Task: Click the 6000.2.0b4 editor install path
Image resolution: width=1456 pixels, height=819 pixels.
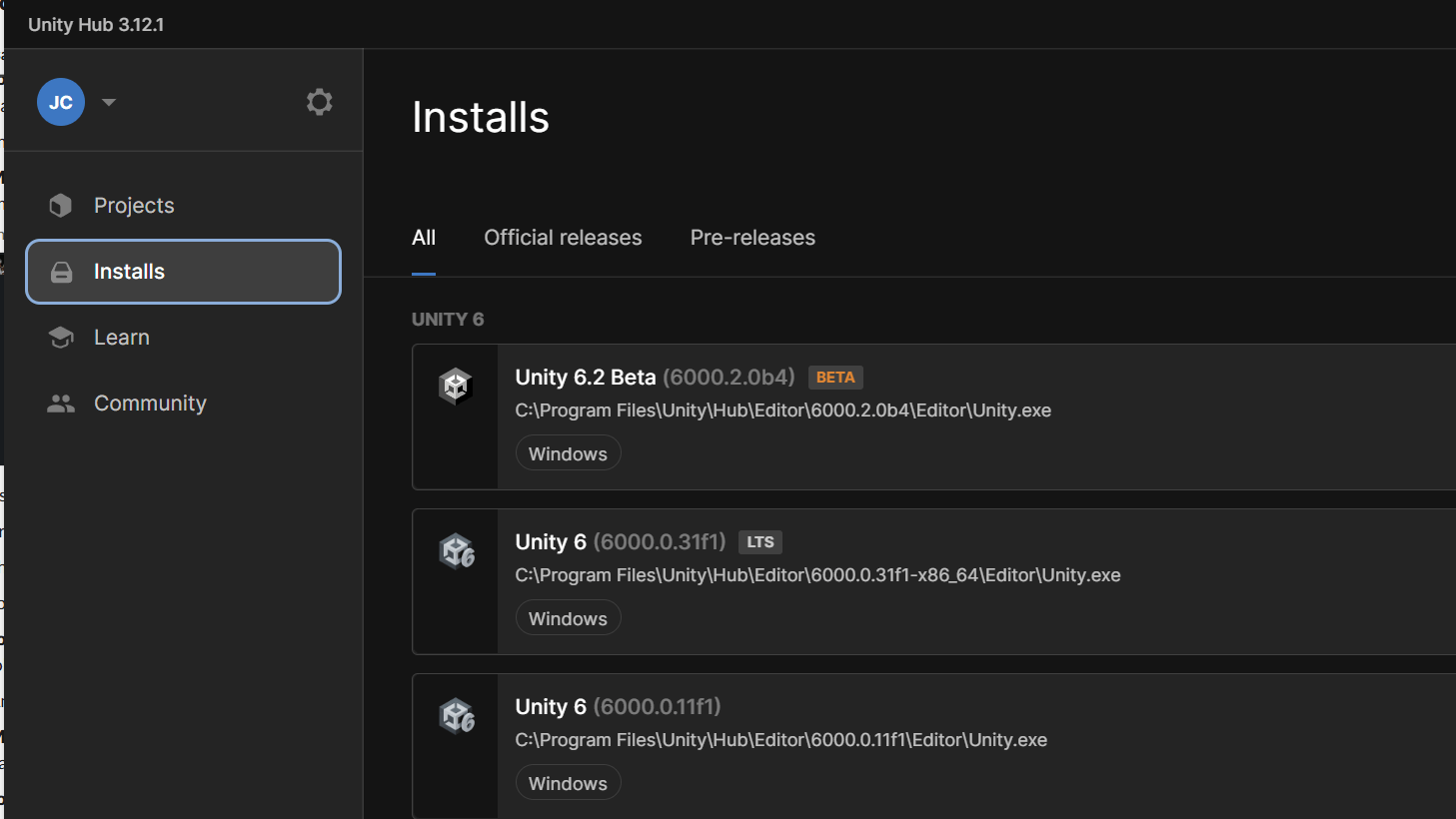Action: click(782, 410)
